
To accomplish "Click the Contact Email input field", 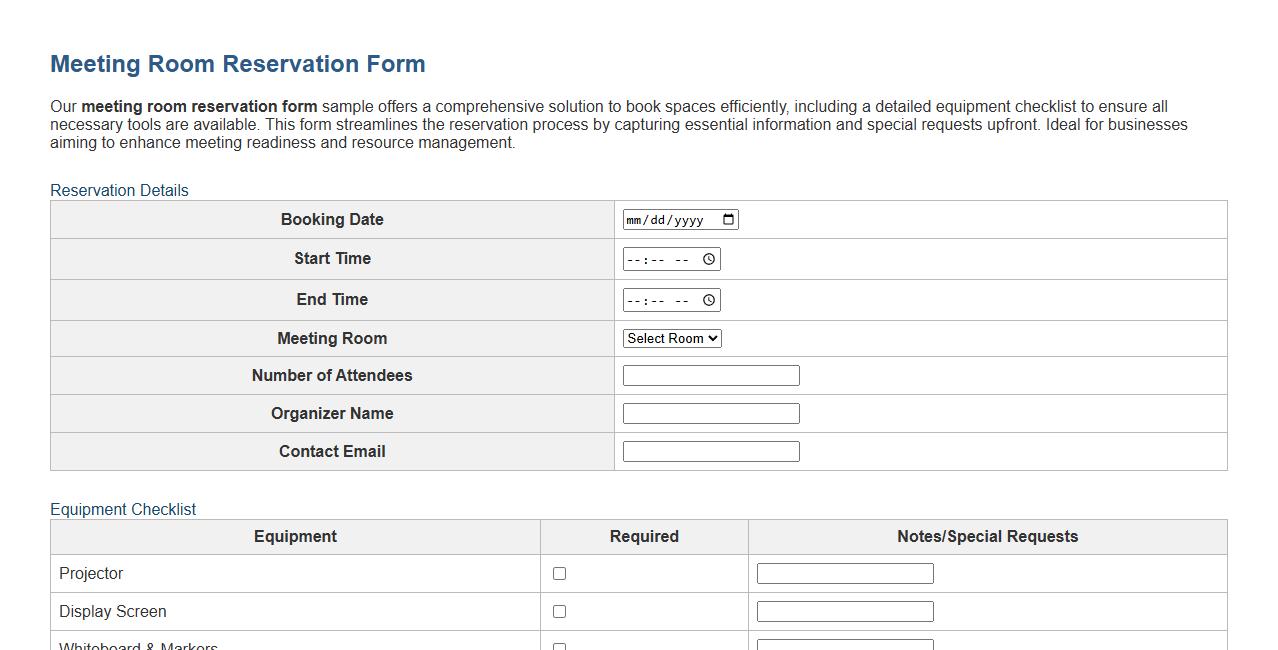I will 710,451.
